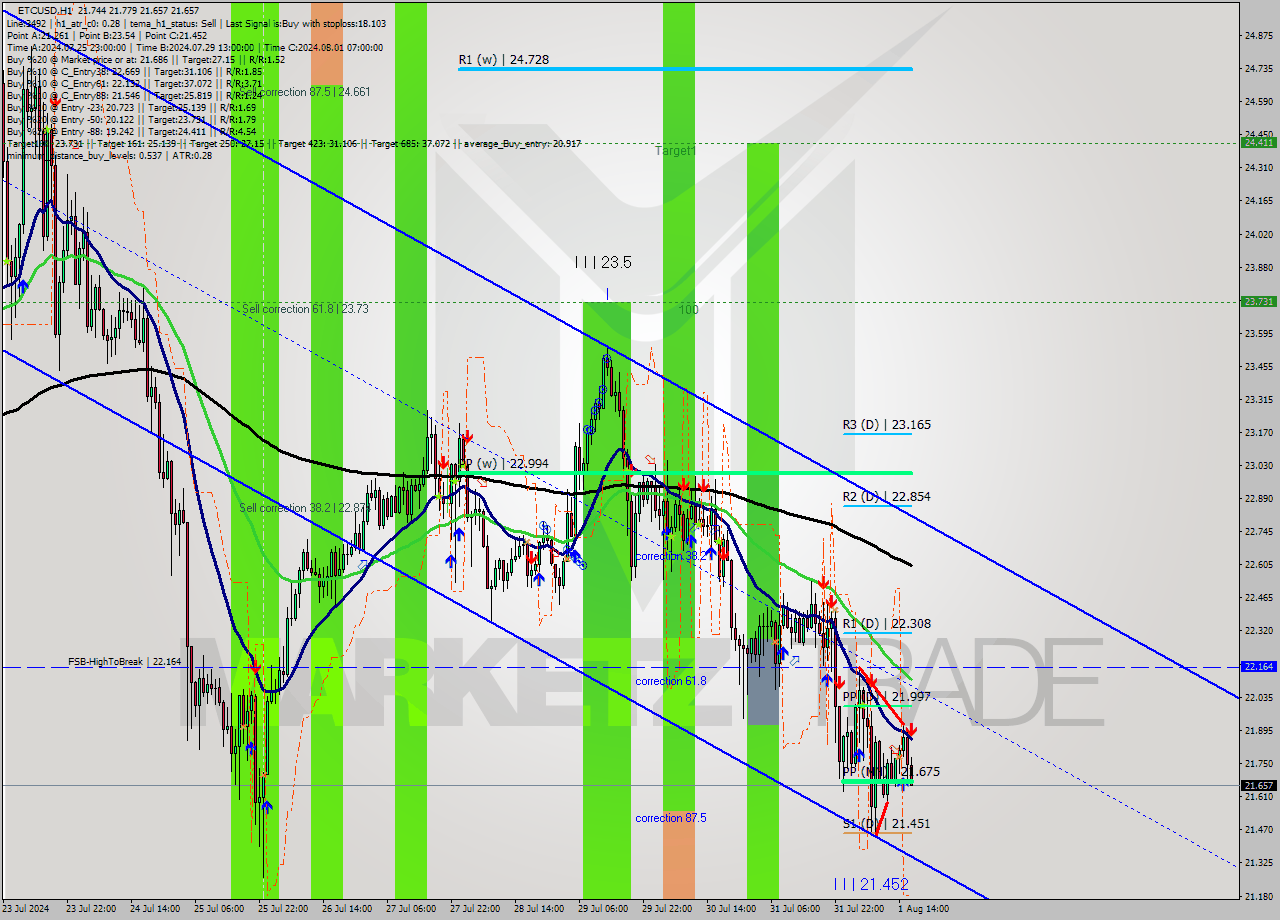Click the 31 Jul 22:00 time label

pyautogui.click(x=859, y=909)
